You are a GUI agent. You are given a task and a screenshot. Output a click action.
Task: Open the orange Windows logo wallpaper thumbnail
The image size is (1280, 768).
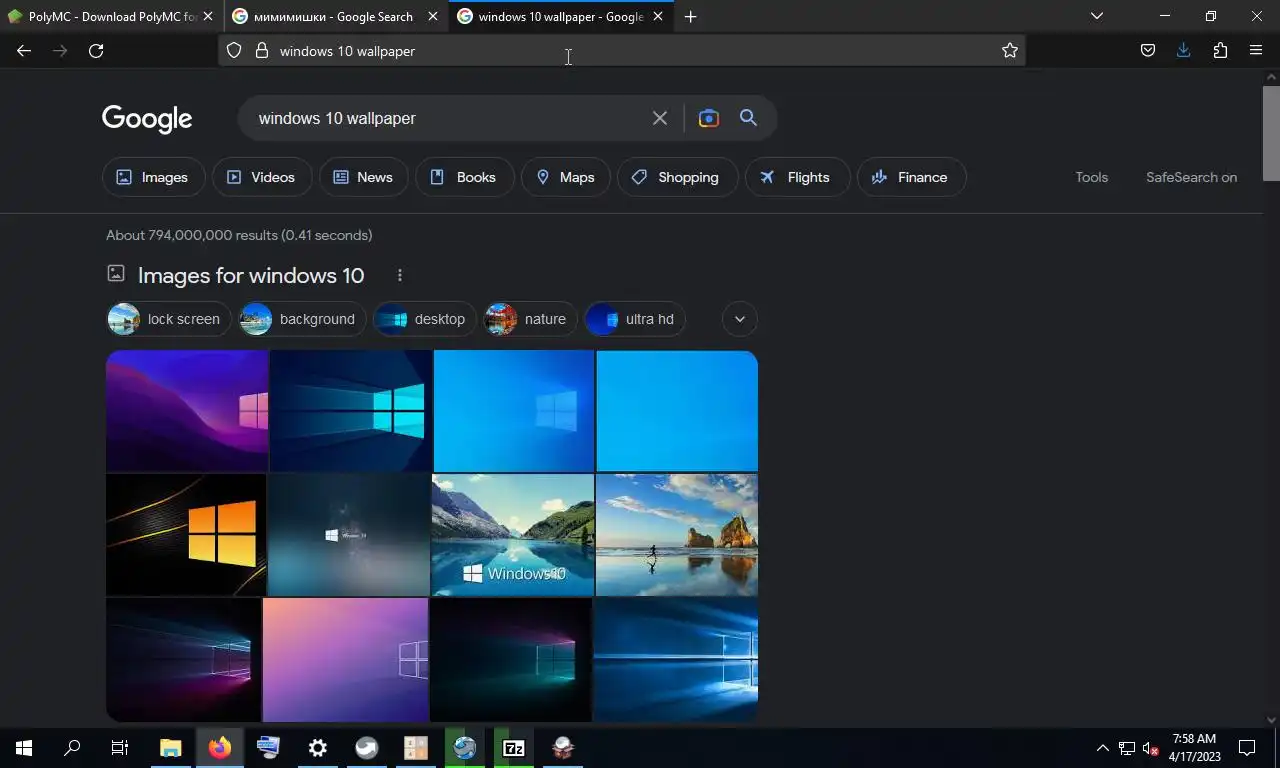point(186,534)
